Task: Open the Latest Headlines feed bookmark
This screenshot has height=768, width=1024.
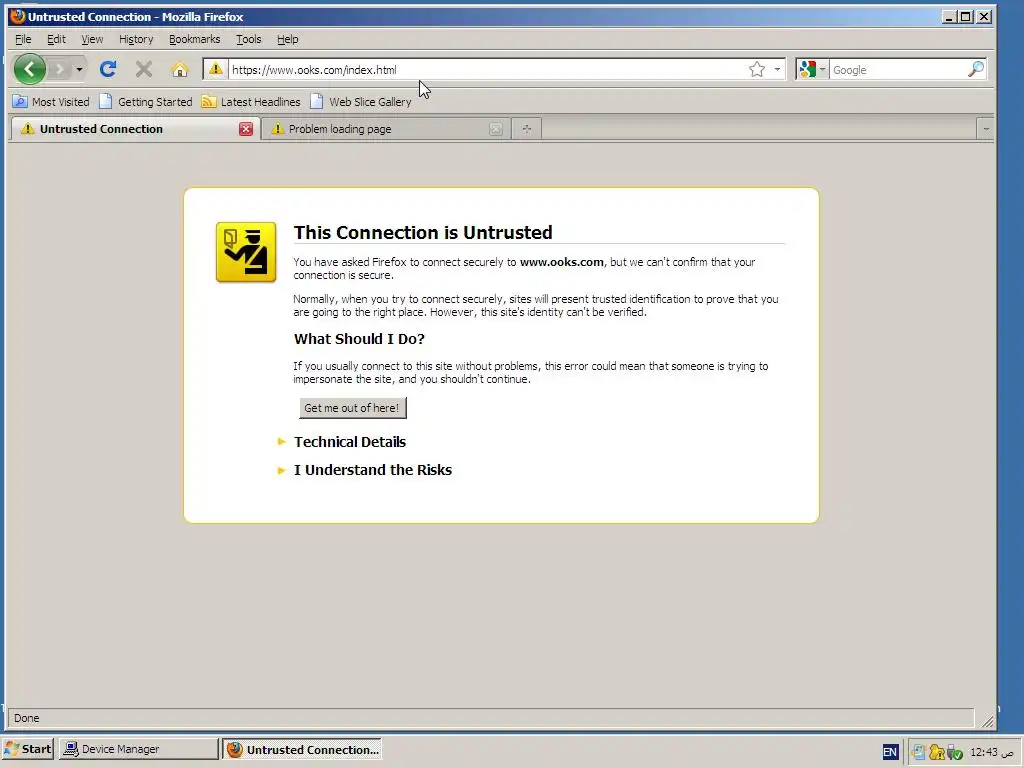Action: [251, 102]
